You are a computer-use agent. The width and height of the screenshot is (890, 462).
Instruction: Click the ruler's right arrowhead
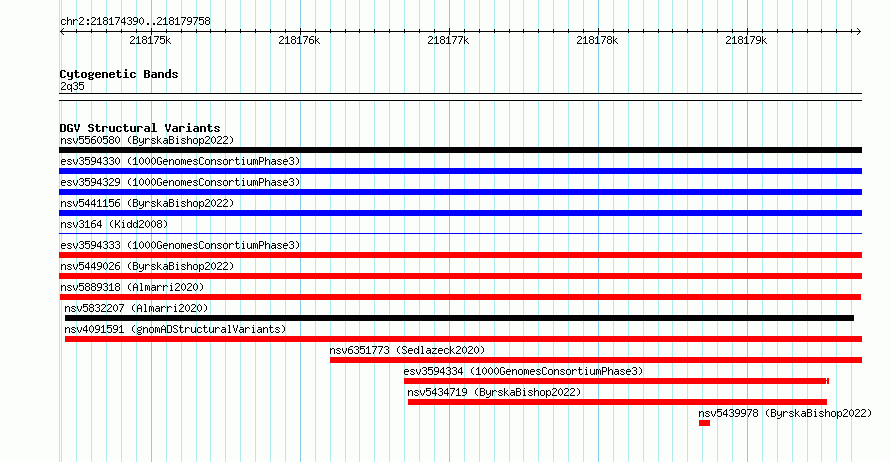859,31
